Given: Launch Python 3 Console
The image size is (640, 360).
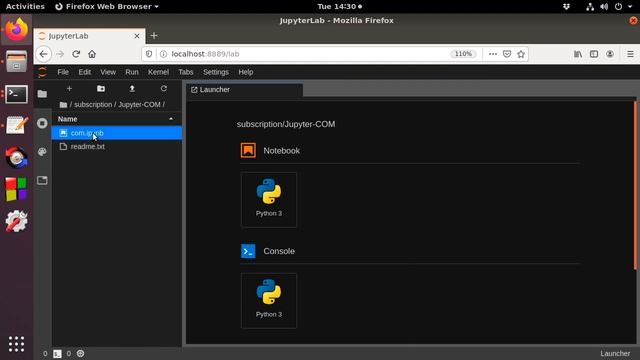Looking at the screenshot, I should click(269, 301).
